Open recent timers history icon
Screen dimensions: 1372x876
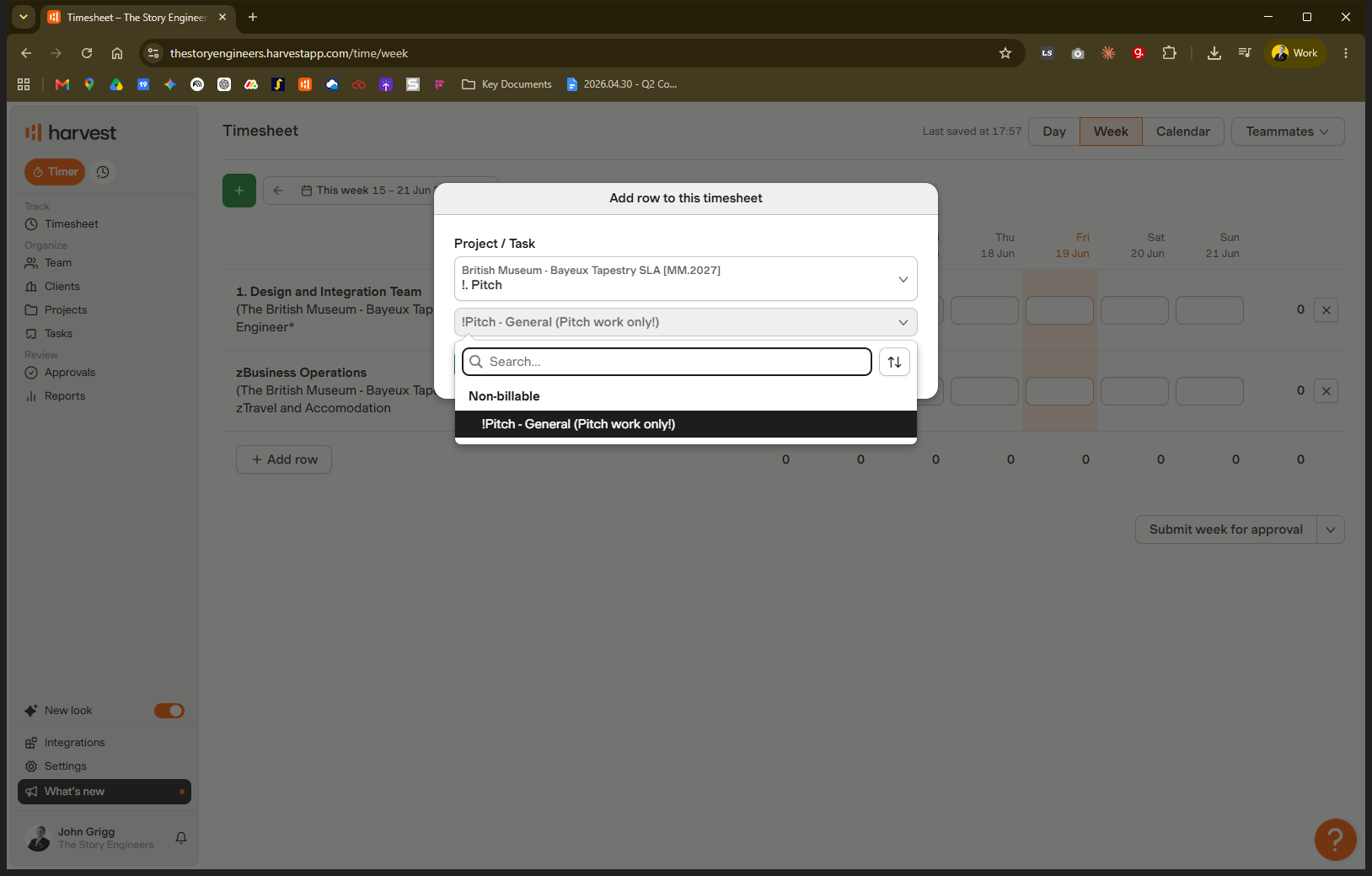click(103, 172)
